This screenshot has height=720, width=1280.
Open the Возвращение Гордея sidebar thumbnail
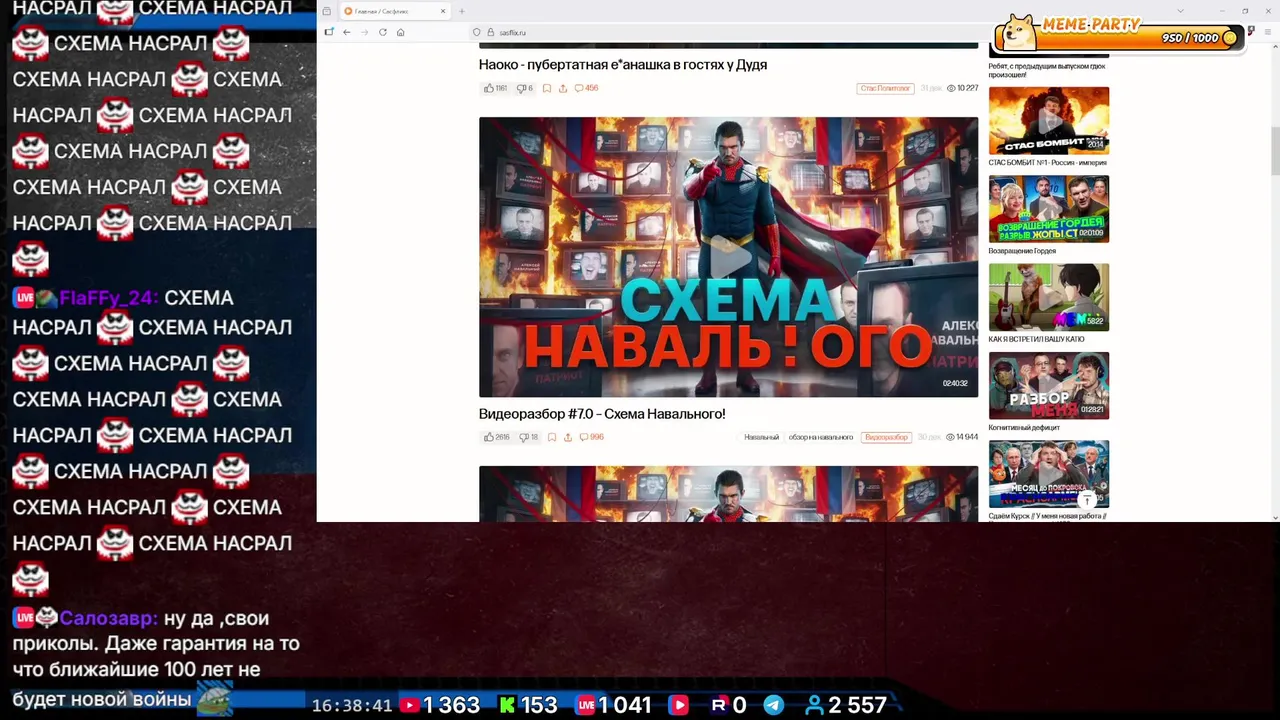coord(1049,209)
